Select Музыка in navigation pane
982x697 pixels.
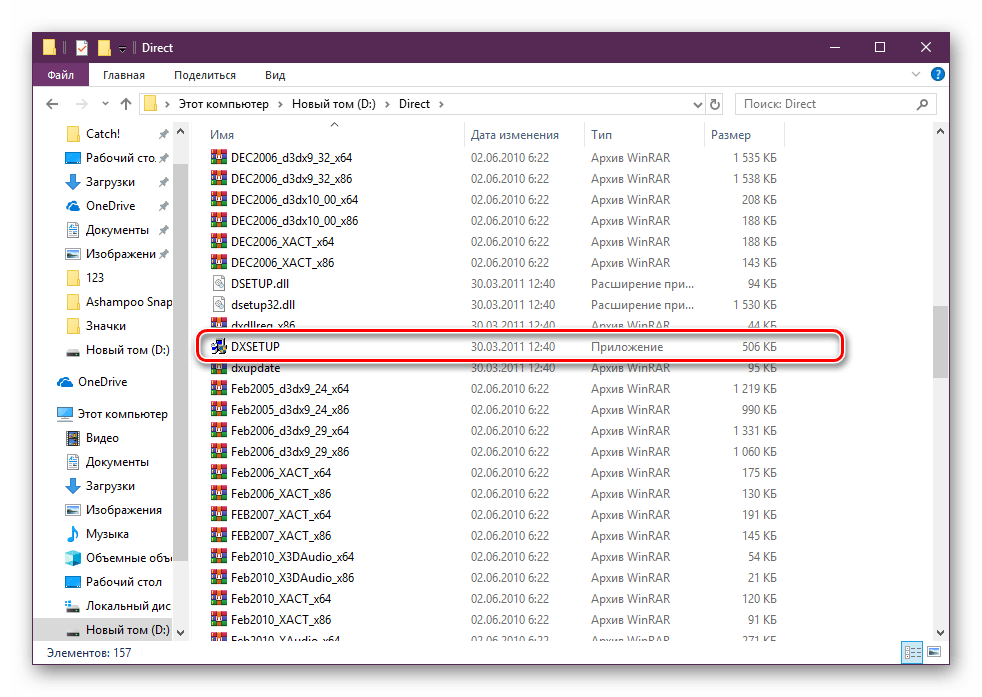tap(97, 534)
